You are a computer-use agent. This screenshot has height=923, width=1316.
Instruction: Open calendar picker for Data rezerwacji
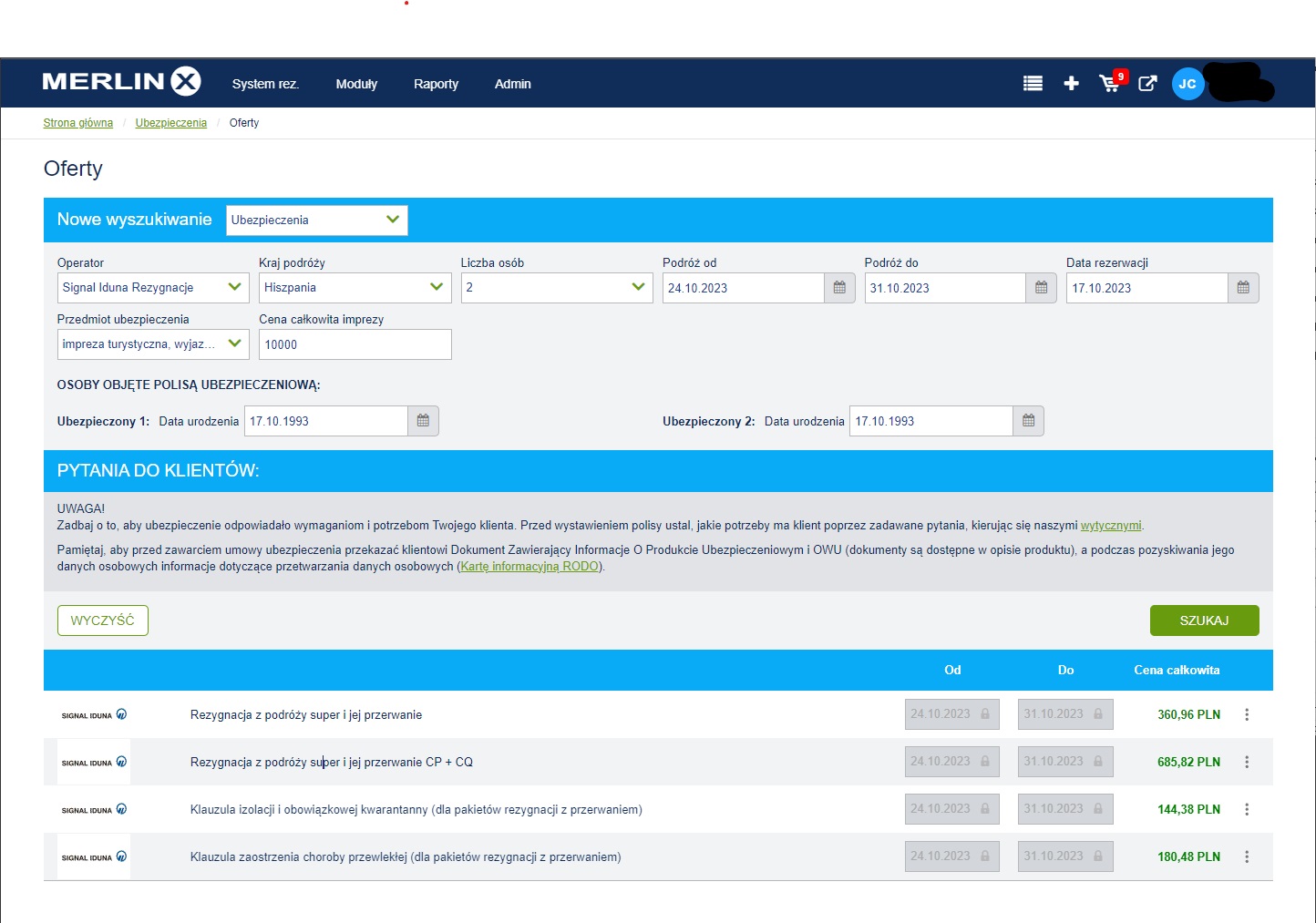pyautogui.click(x=1243, y=288)
